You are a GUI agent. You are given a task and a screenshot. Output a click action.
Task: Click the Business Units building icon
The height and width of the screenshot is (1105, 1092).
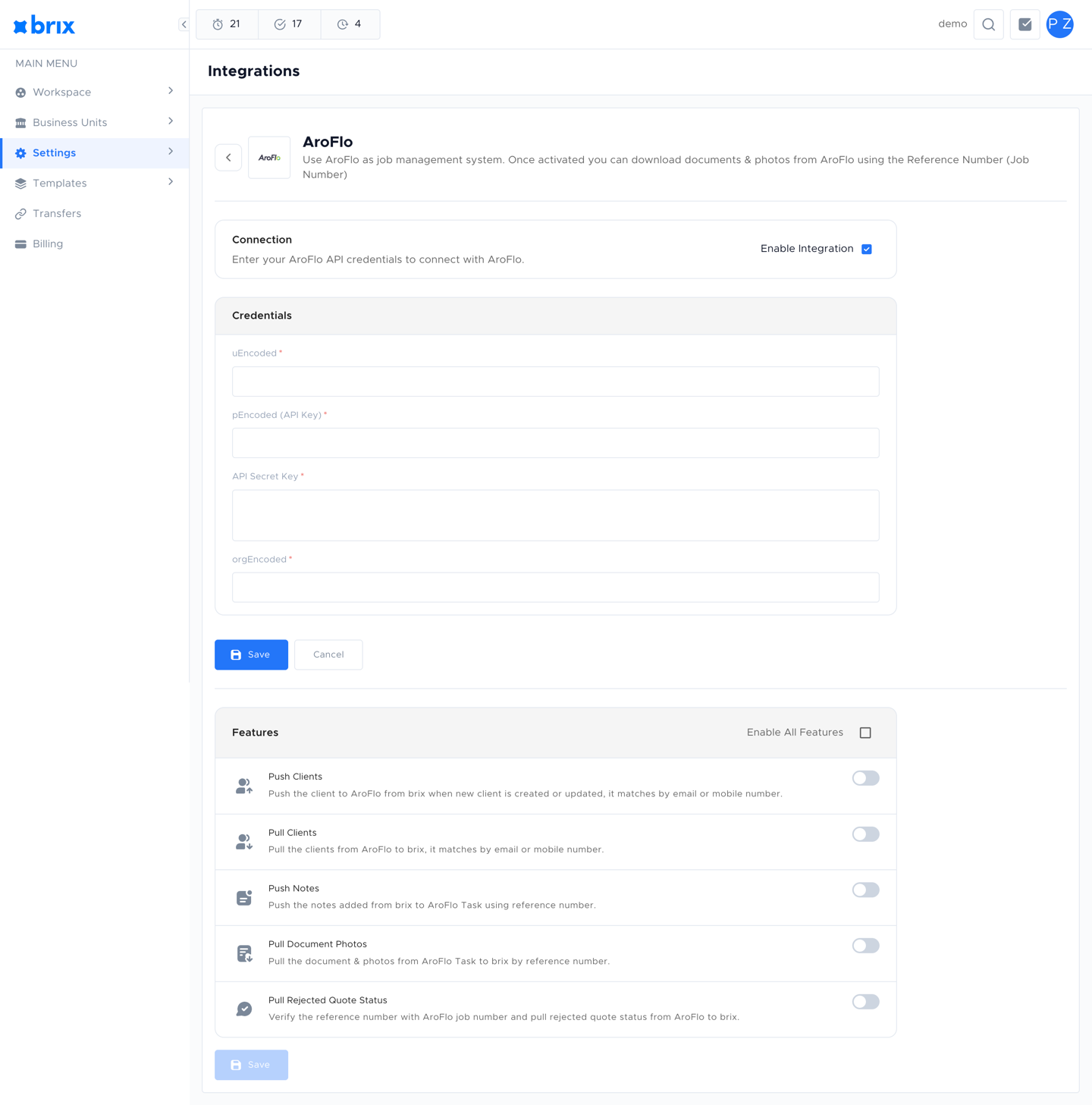(x=20, y=123)
